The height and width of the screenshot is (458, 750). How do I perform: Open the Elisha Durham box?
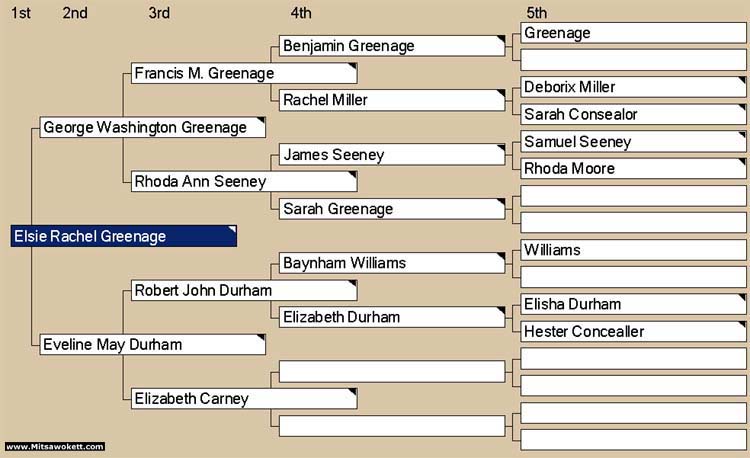pyautogui.click(x=633, y=304)
